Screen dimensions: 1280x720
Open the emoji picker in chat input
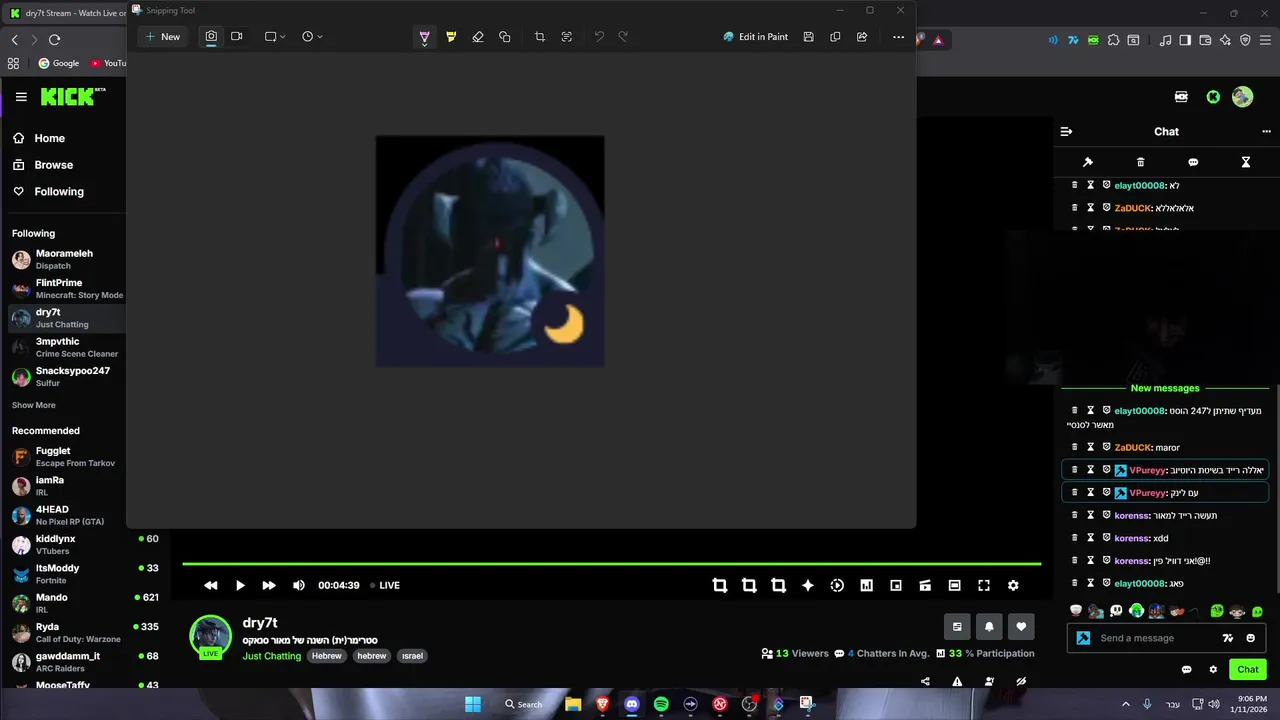[x=1251, y=638]
